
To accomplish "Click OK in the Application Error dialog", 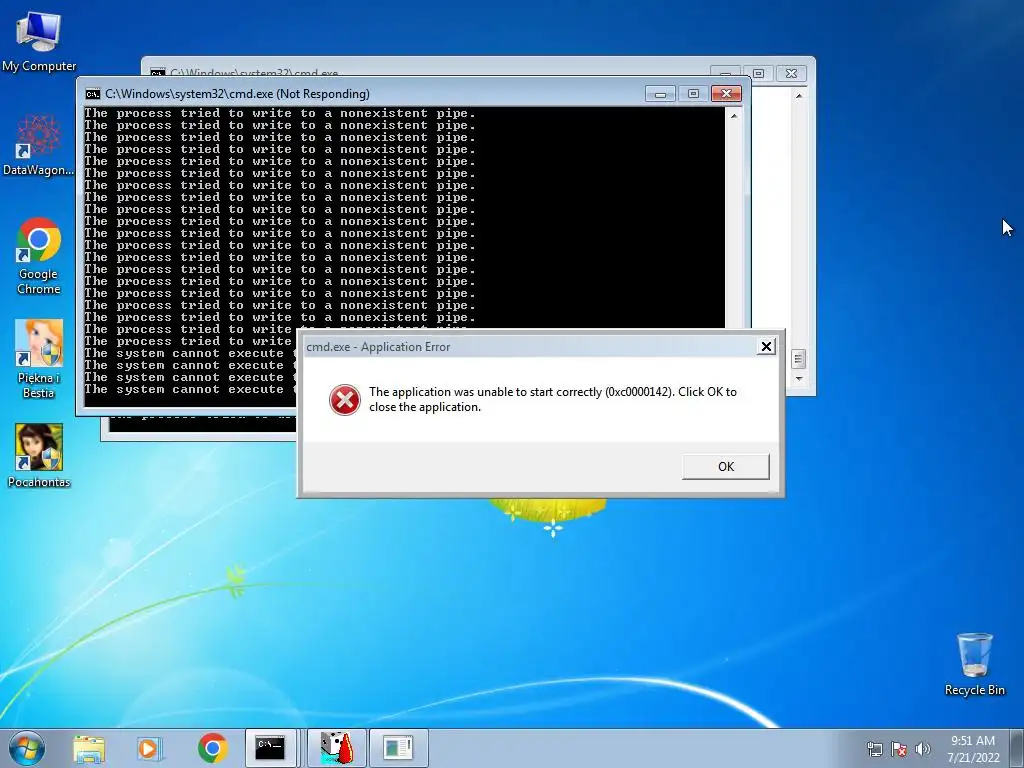I will (726, 466).
